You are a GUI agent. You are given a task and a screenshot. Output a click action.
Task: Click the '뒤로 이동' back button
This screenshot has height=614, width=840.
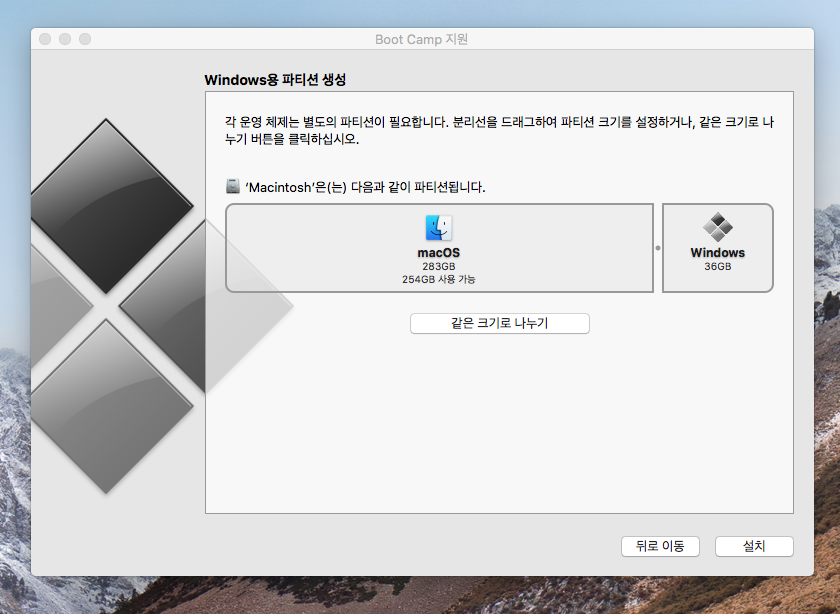pos(660,546)
